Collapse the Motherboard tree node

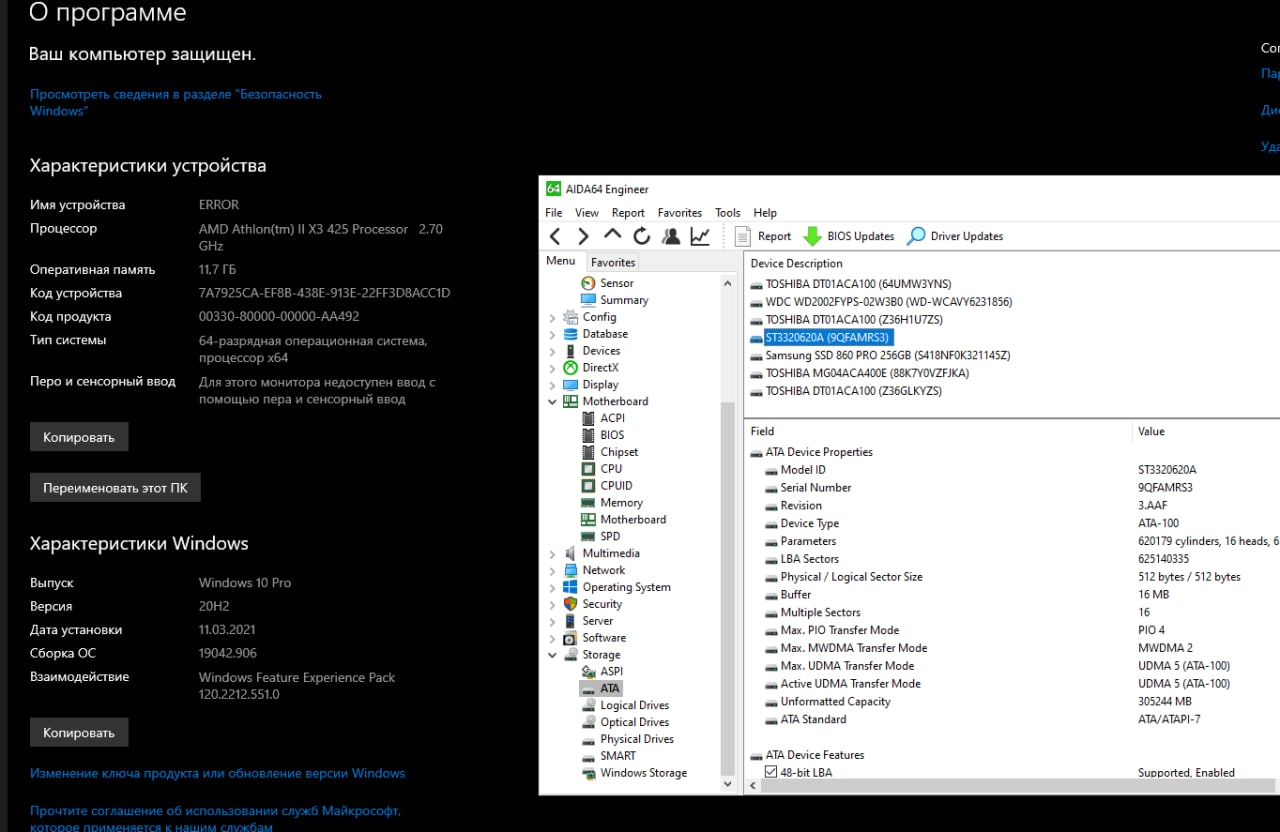pyautogui.click(x=552, y=401)
